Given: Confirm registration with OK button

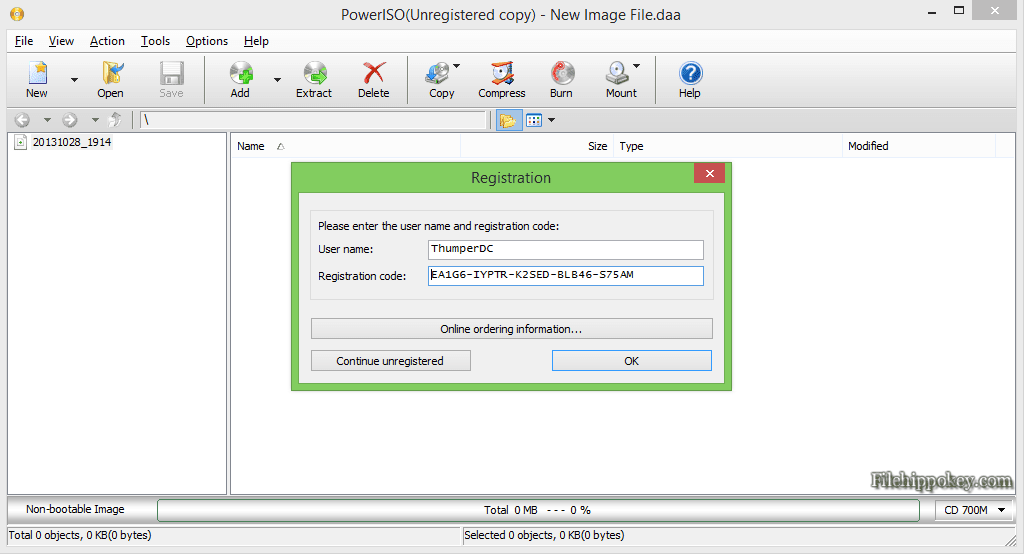Looking at the screenshot, I should pyautogui.click(x=631, y=361).
